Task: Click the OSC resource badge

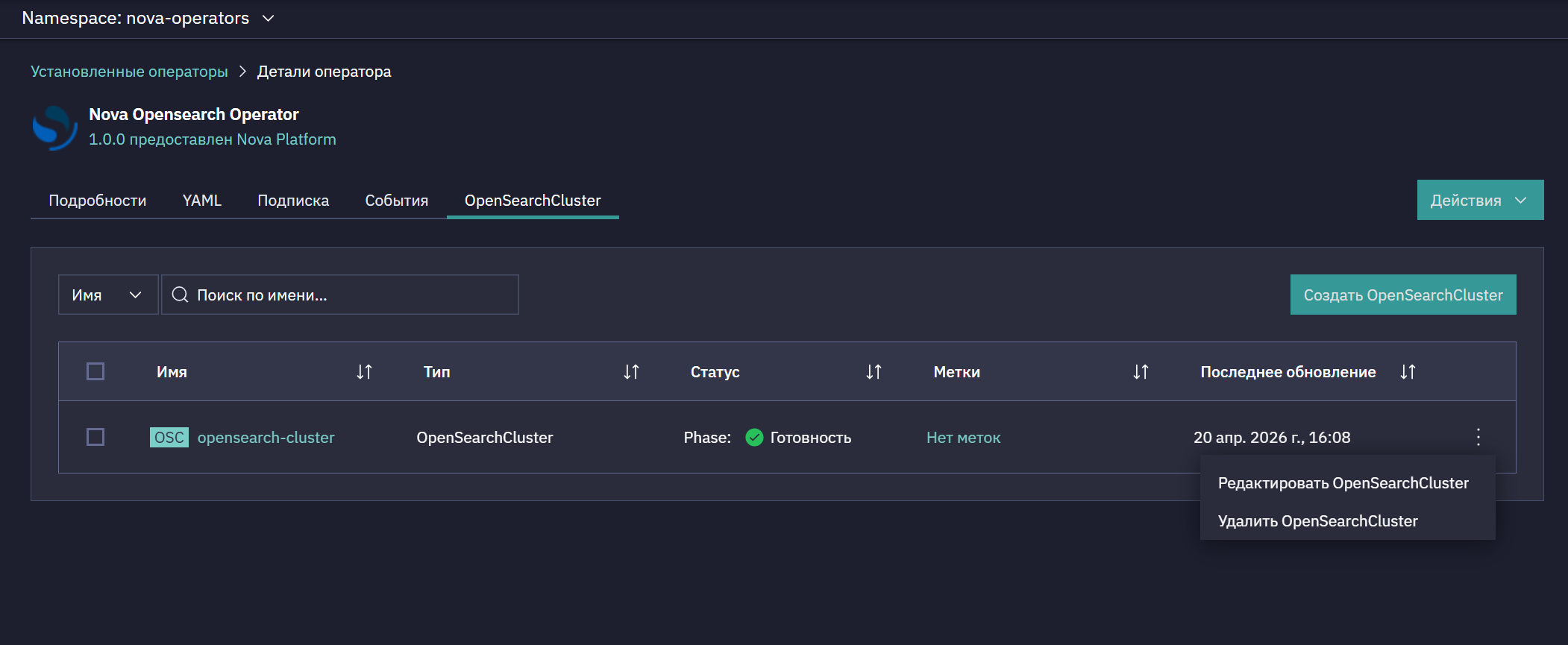Action: pos(169,437)
